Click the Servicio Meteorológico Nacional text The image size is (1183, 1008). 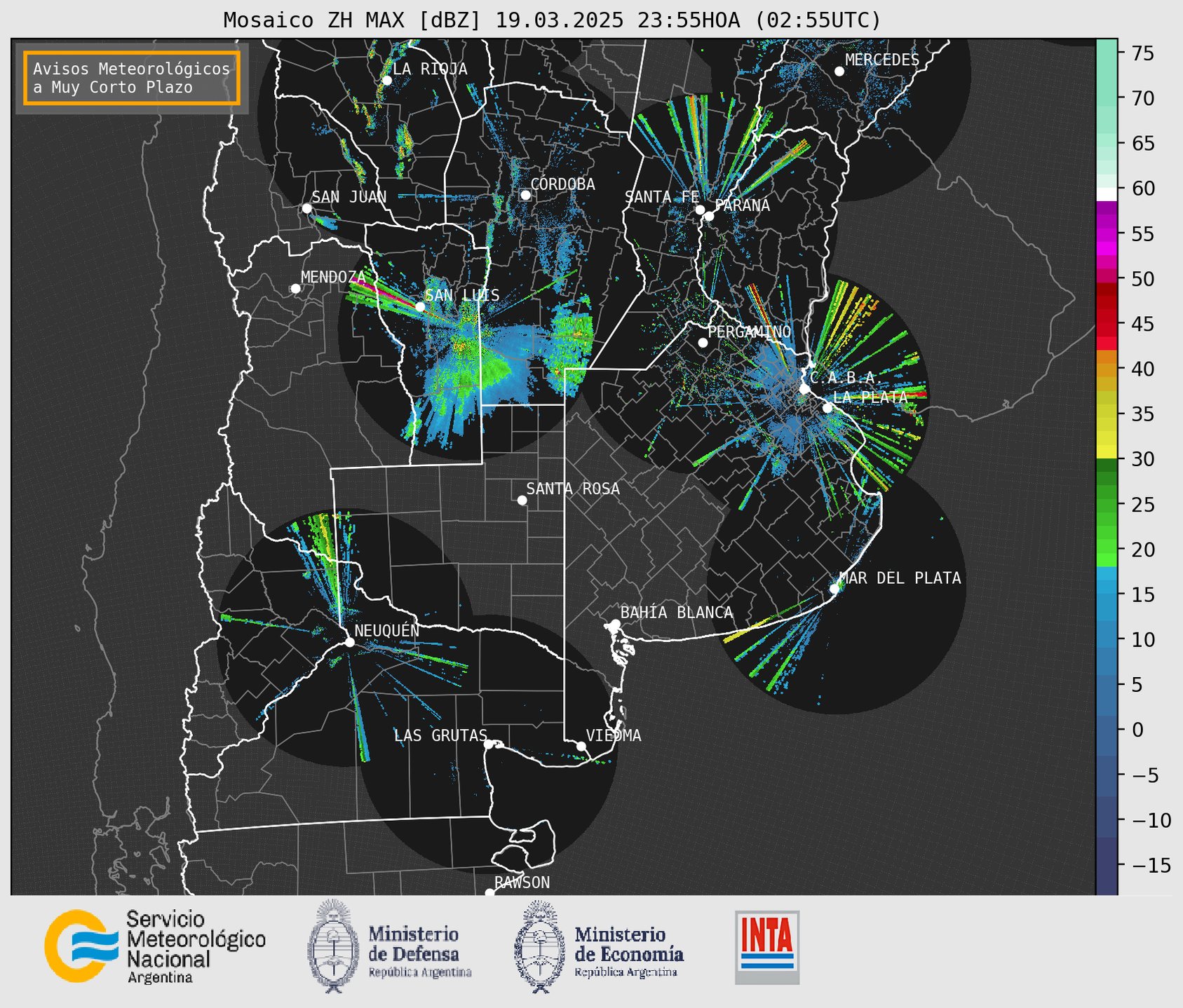[196, 947]
